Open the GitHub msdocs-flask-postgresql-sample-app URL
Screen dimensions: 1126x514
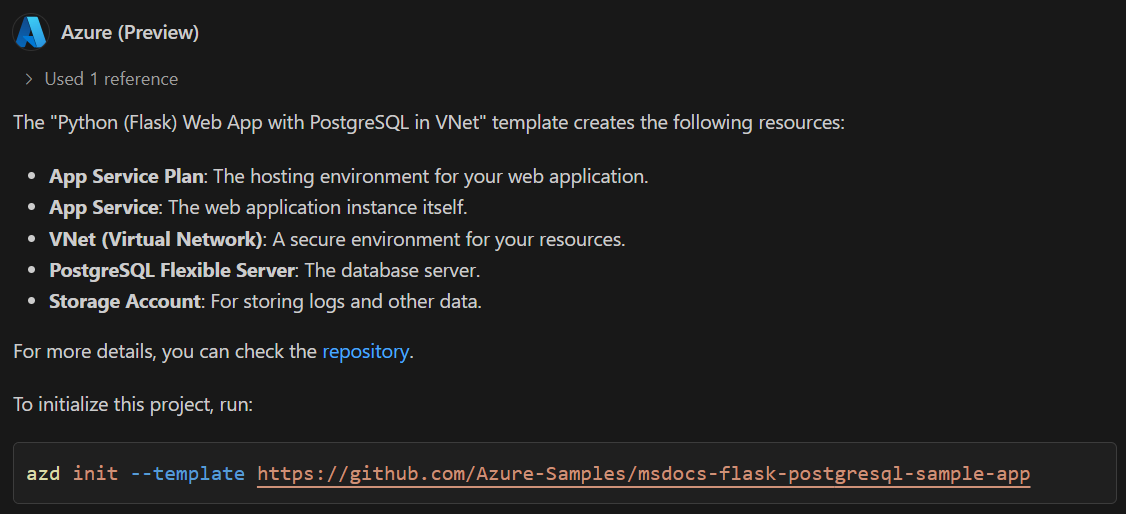coord(643,473)
